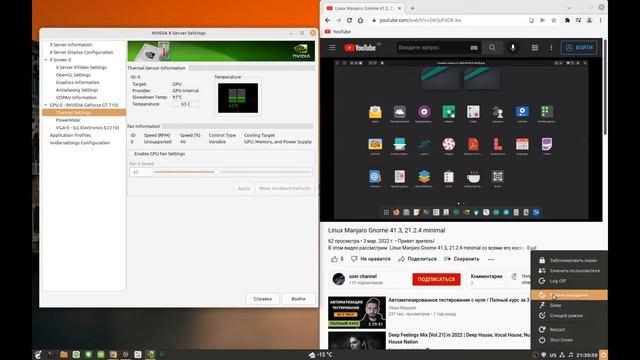Image resolution: width=640 pixels, height=360 pixels.
Task: Open YouTube apps grid icon
Action: (535, 48)
